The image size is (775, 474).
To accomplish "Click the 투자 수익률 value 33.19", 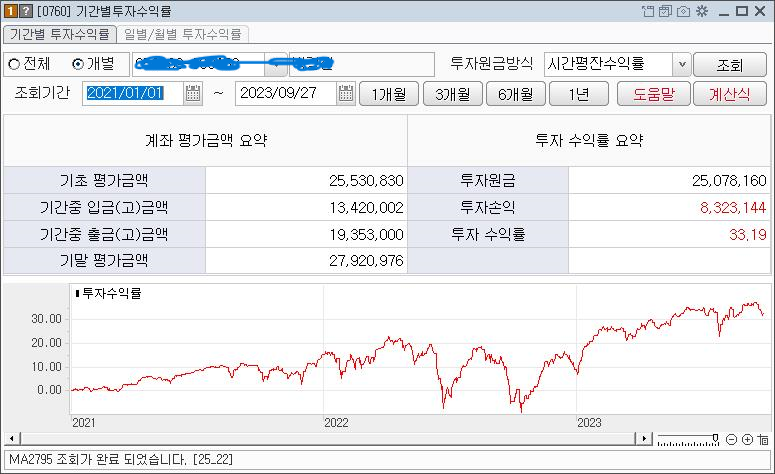I will point(748,235).
